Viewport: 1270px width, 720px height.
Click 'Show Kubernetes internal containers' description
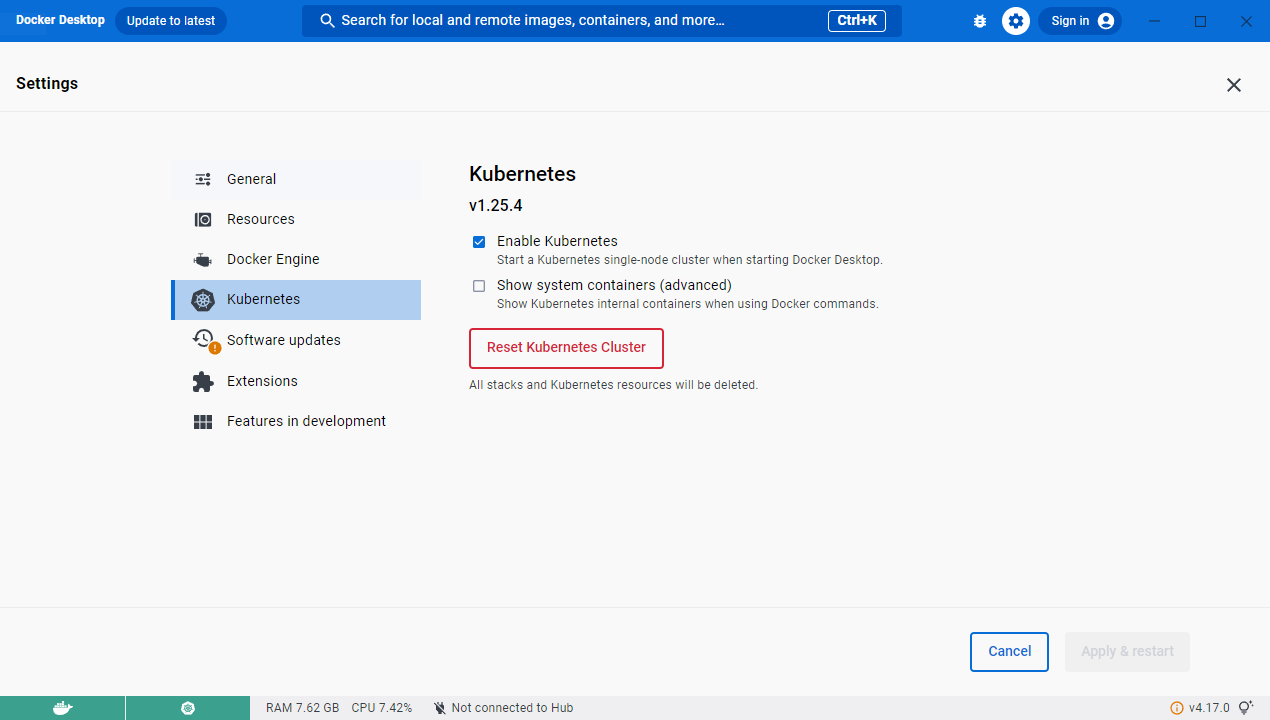point(688,304)
